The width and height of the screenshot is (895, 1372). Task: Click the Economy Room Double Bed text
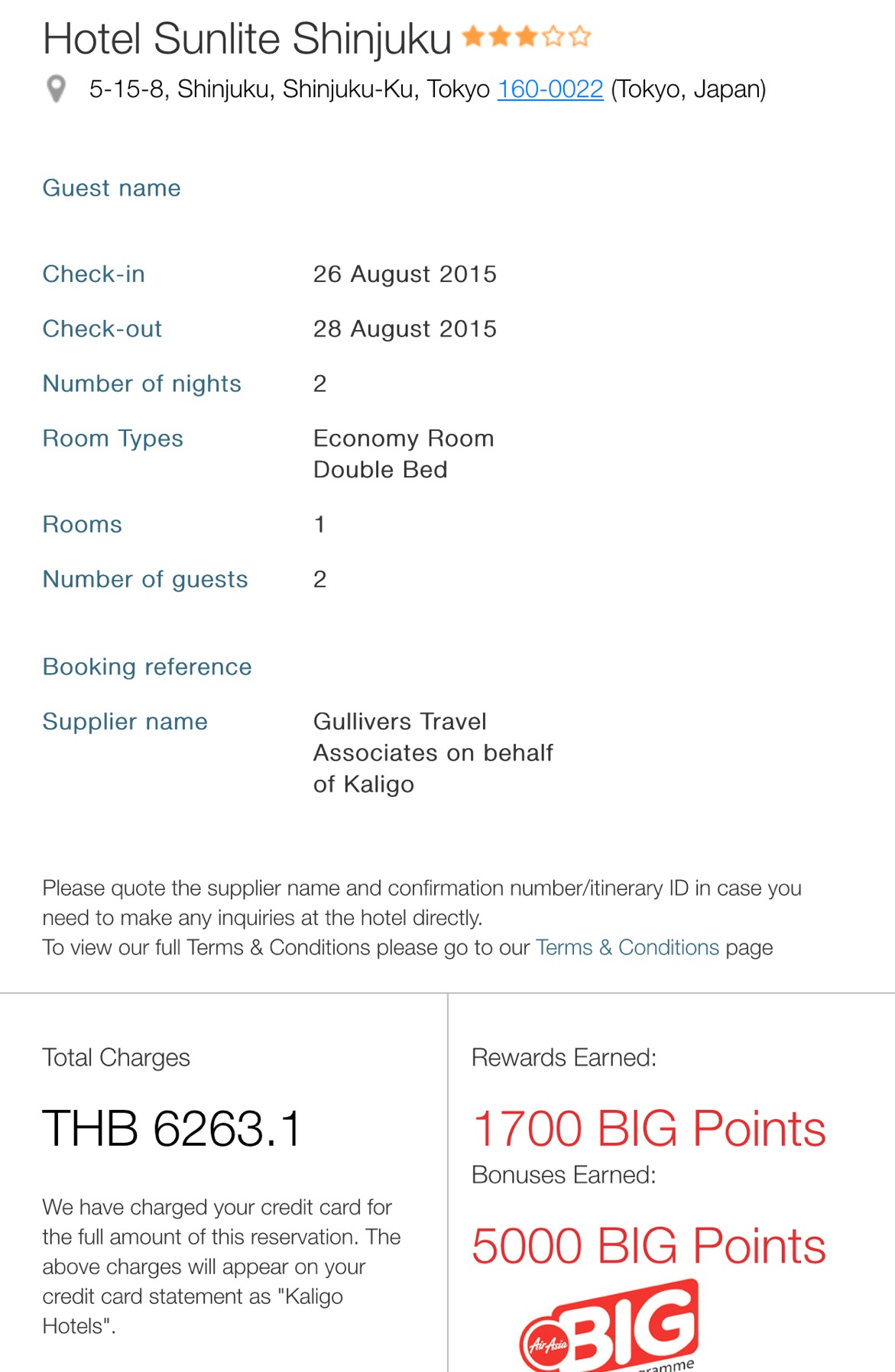pyautogui.click(x=403, y=454)
